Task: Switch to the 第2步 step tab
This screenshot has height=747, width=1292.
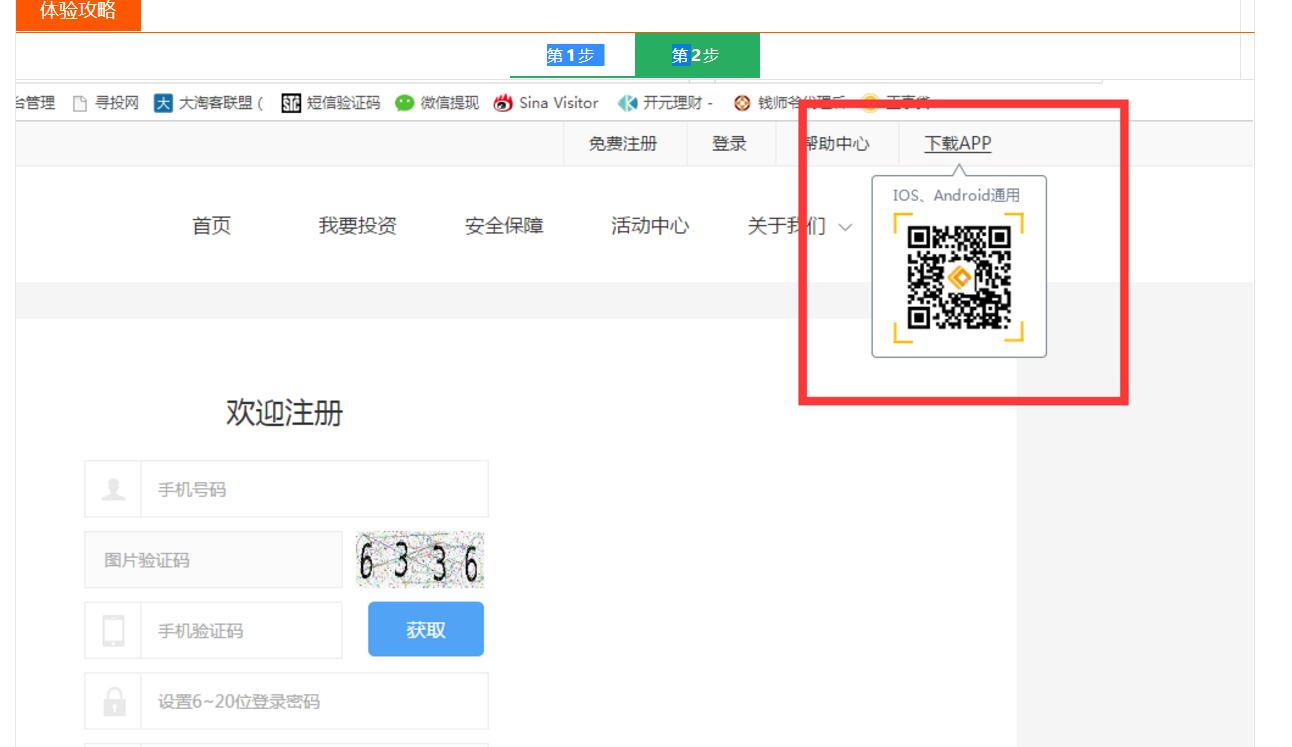Action: coord(697,55)
